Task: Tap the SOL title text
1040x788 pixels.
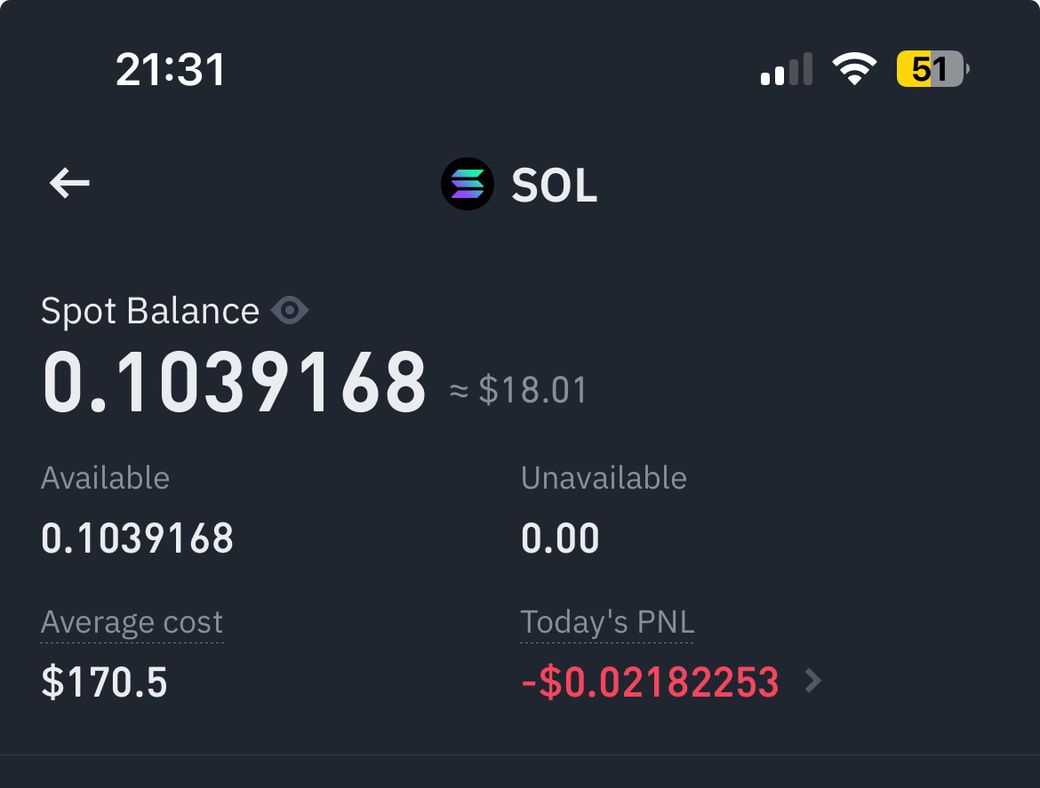Action: pos(554,186)
